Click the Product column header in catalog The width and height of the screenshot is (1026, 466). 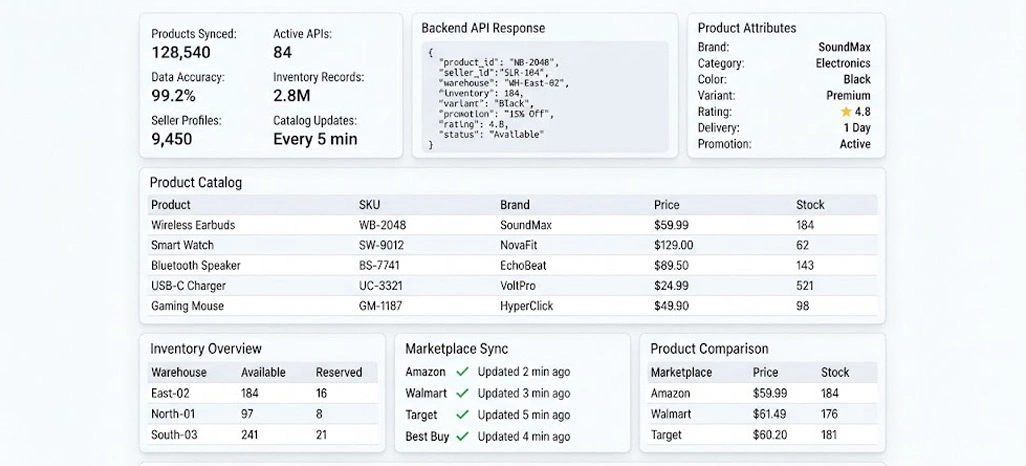(171, 205)
